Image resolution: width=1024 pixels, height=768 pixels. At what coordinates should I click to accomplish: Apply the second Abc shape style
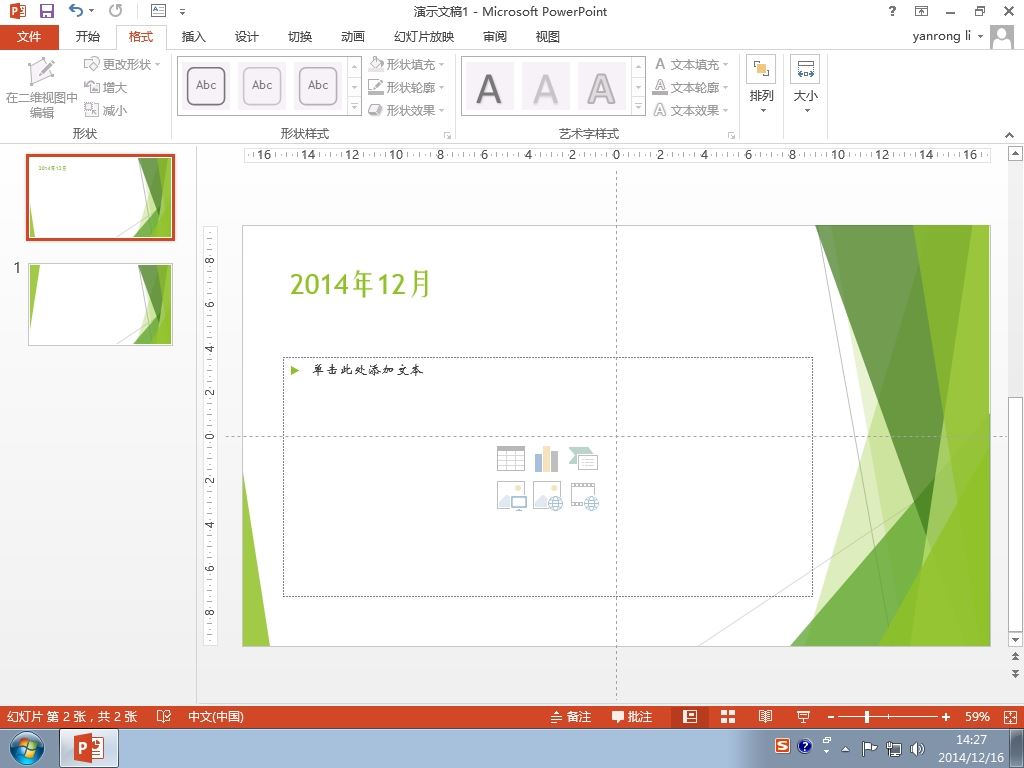(x=262, y=85)
